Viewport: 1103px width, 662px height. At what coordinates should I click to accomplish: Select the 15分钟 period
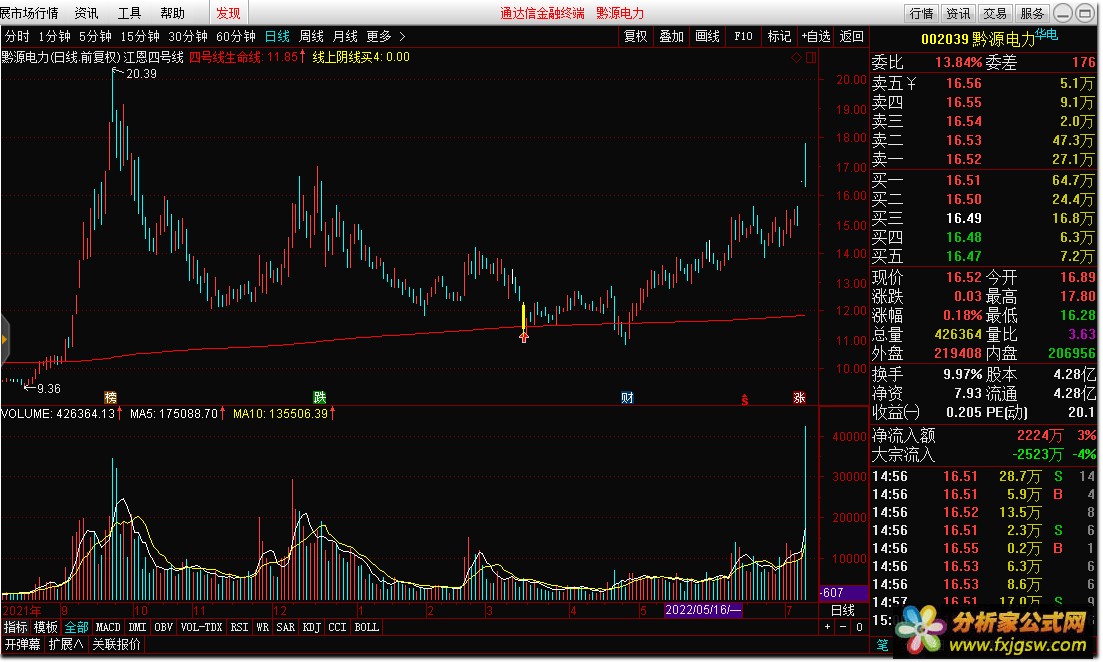pyautogui.click(x=139, y=36)
